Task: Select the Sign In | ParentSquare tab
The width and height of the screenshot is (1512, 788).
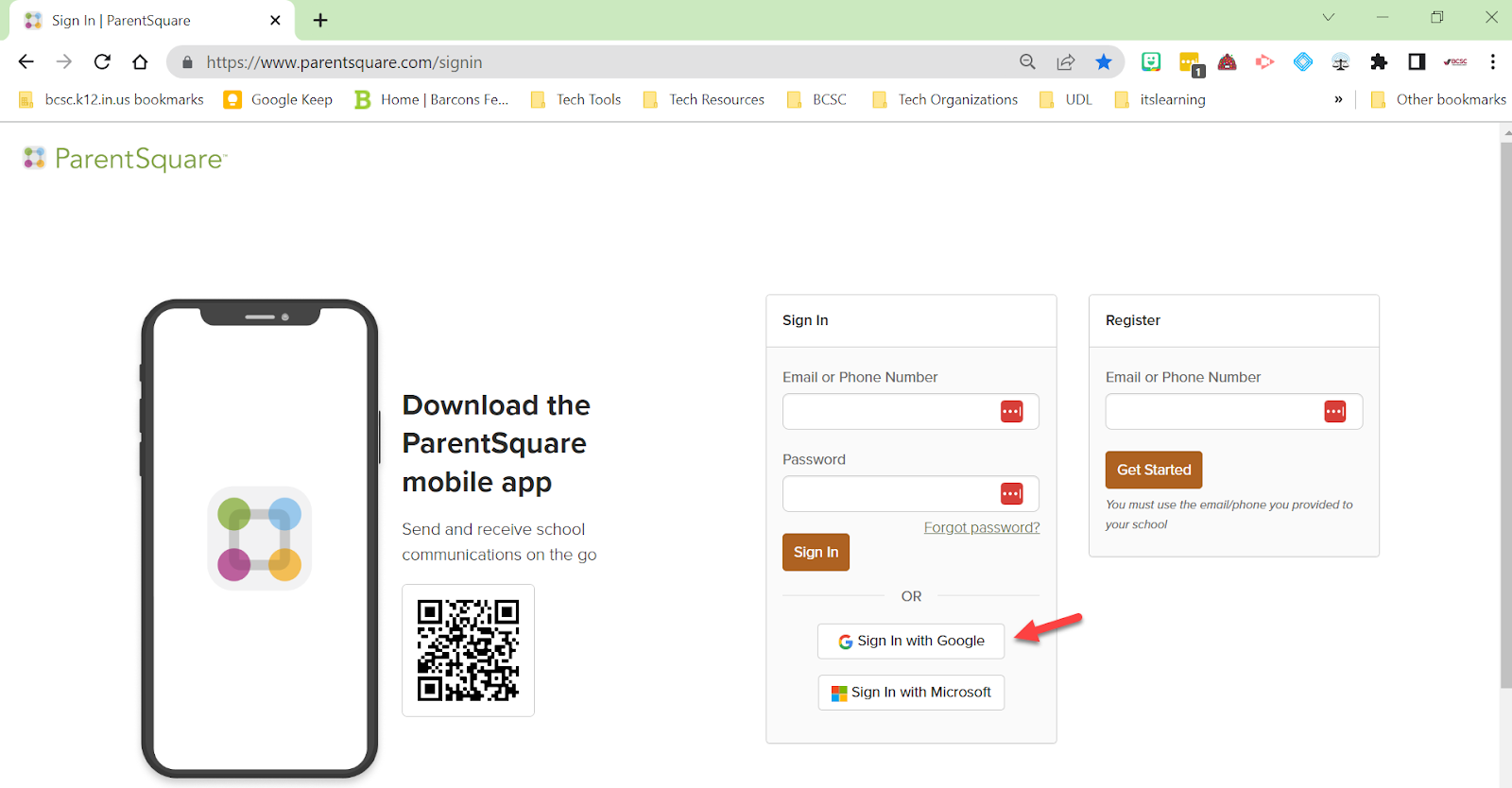Action: 151,21
